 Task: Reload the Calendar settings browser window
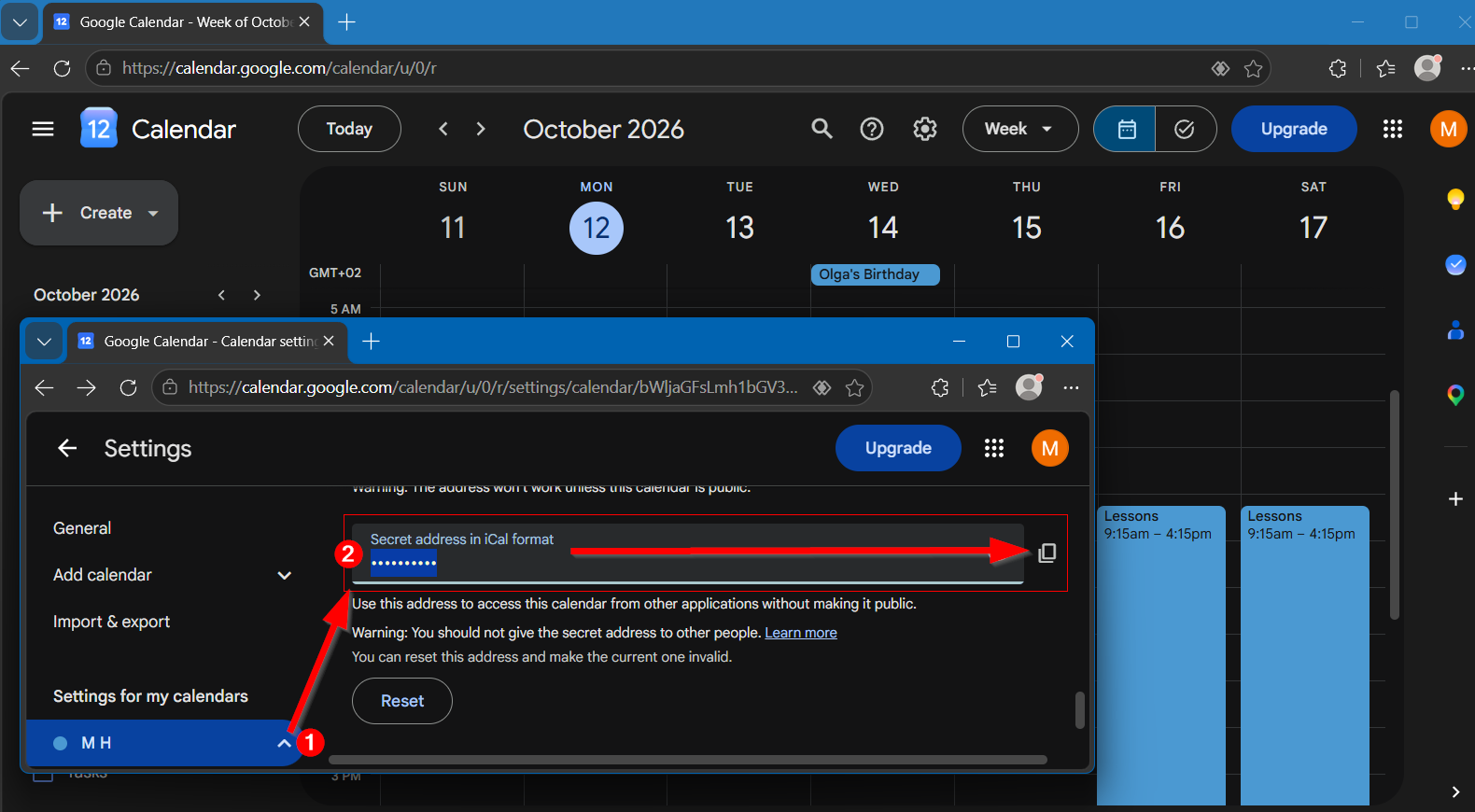pos(128,387)
